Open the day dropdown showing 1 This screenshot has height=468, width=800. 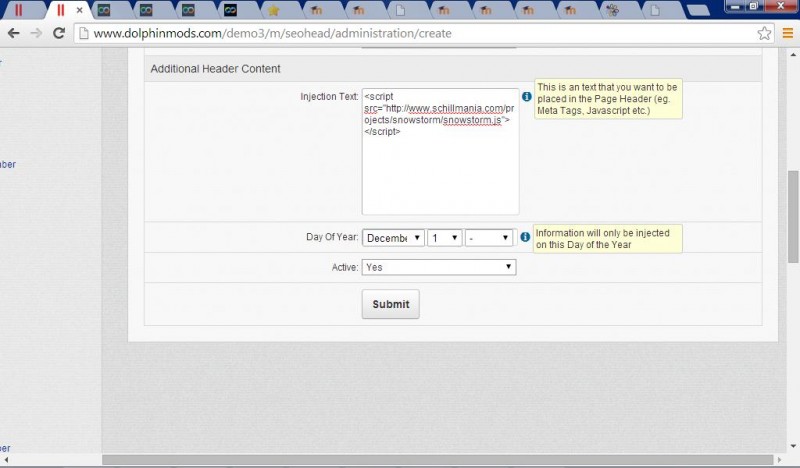444,238
